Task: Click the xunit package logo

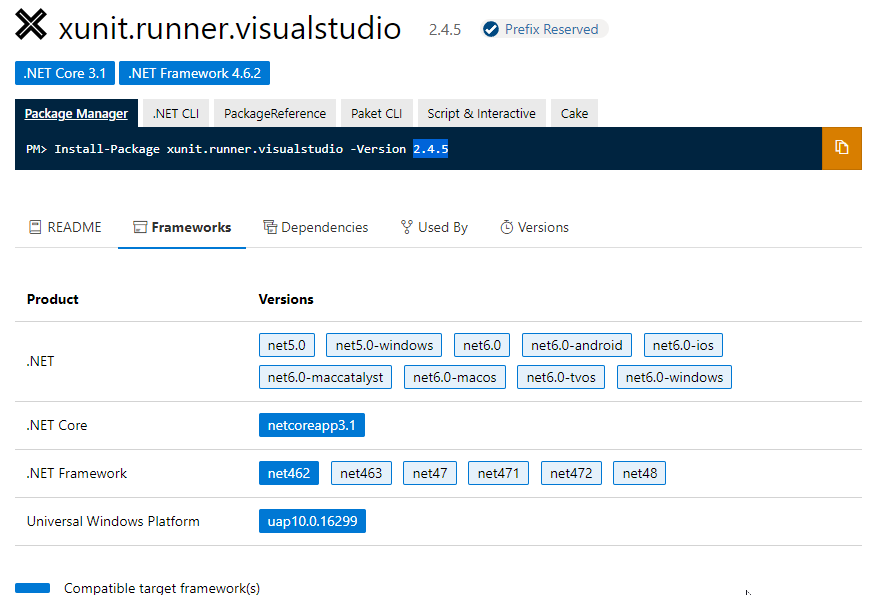Action: tap(31, 25)
